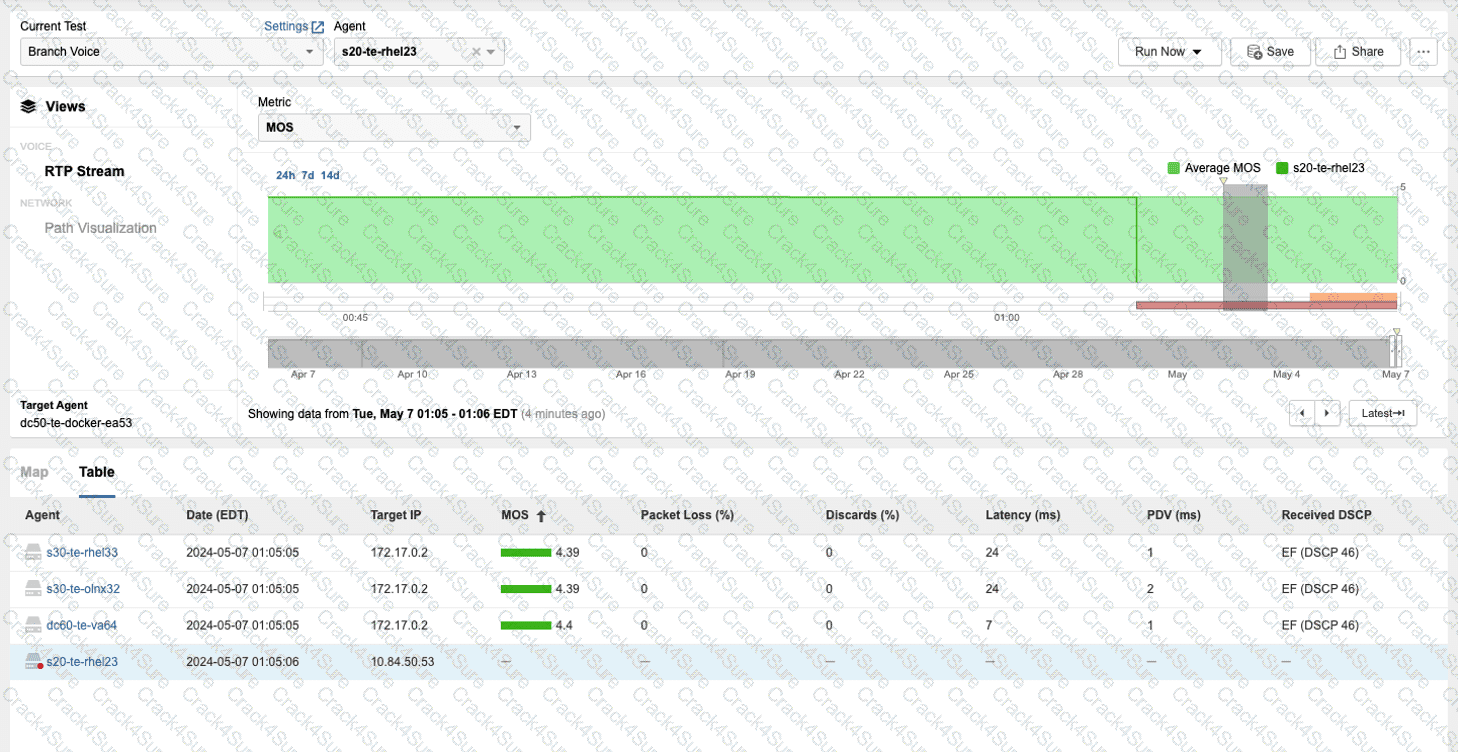Open agent s30-te-rhel33 link
1458x752 pixels.
[x=82, y=552]
